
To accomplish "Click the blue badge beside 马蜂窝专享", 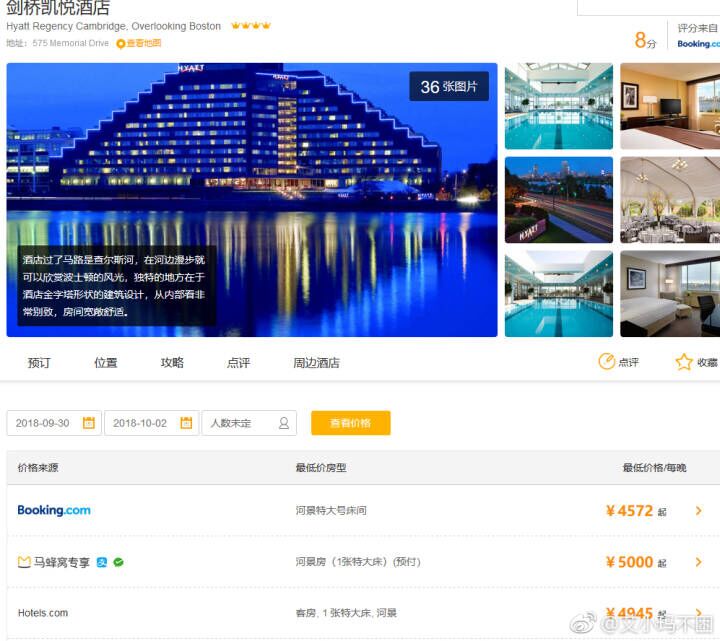I will point(101,562).
